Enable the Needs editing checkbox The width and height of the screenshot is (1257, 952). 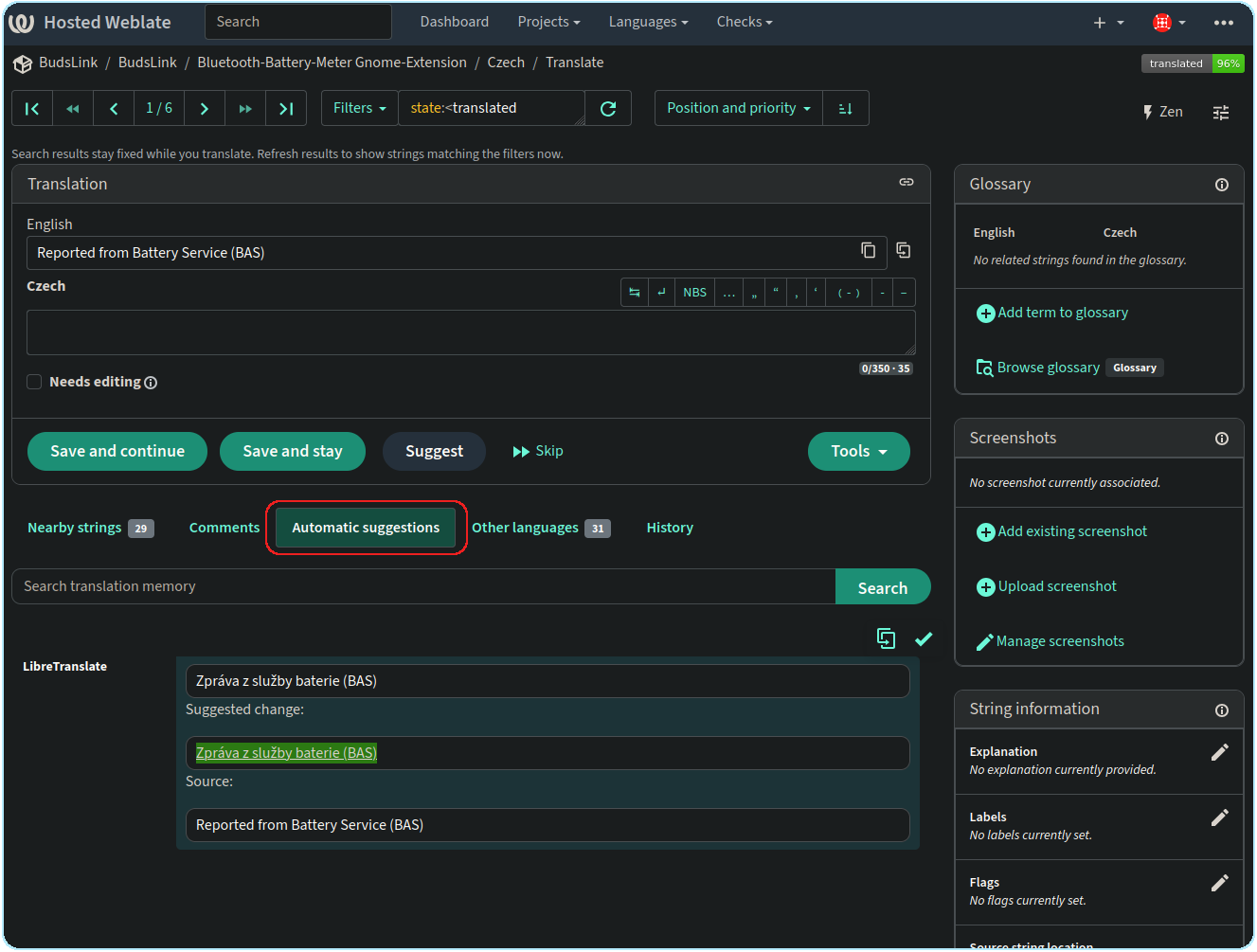(x=34, y=382)
